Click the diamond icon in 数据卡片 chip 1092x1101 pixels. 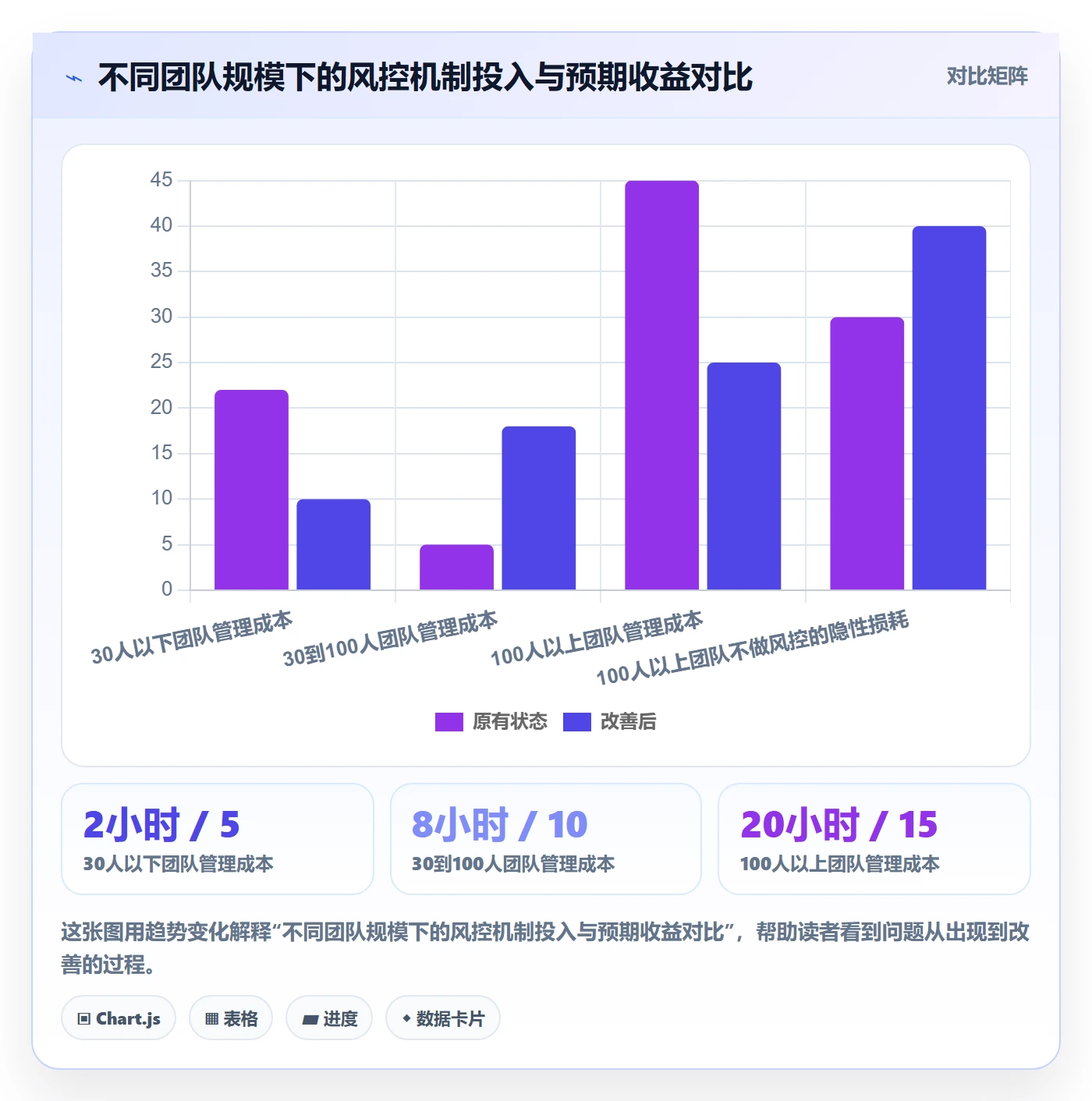406,1018
